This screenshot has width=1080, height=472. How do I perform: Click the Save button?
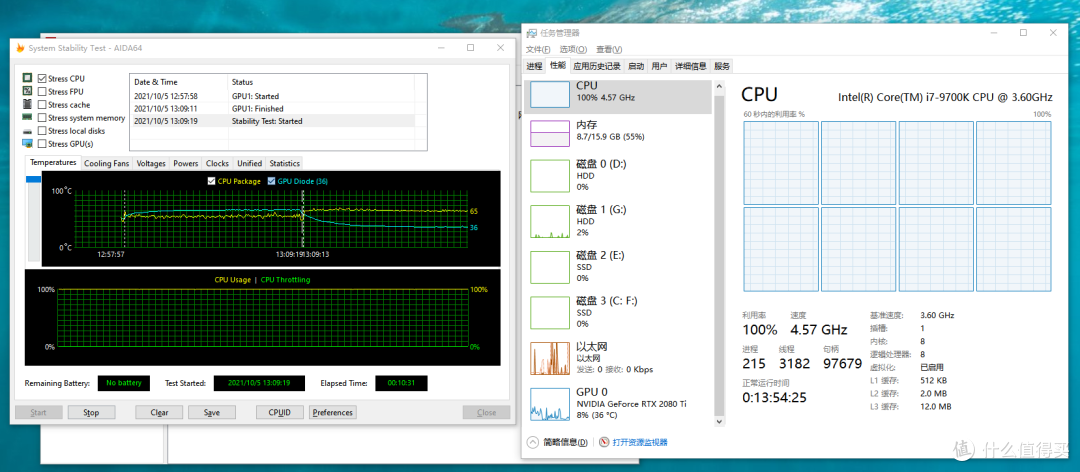point(211,413)
